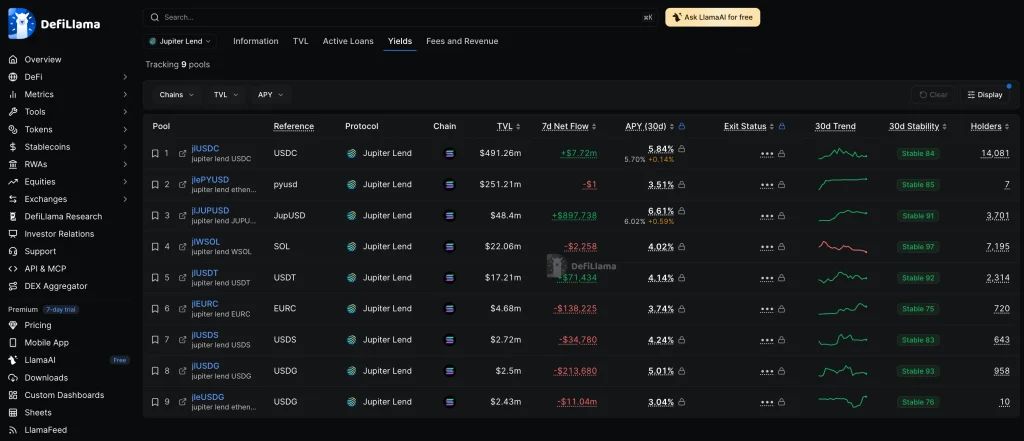Bookmark the jleUSDG pool row
1024x441 pixels.
(155, 402)
